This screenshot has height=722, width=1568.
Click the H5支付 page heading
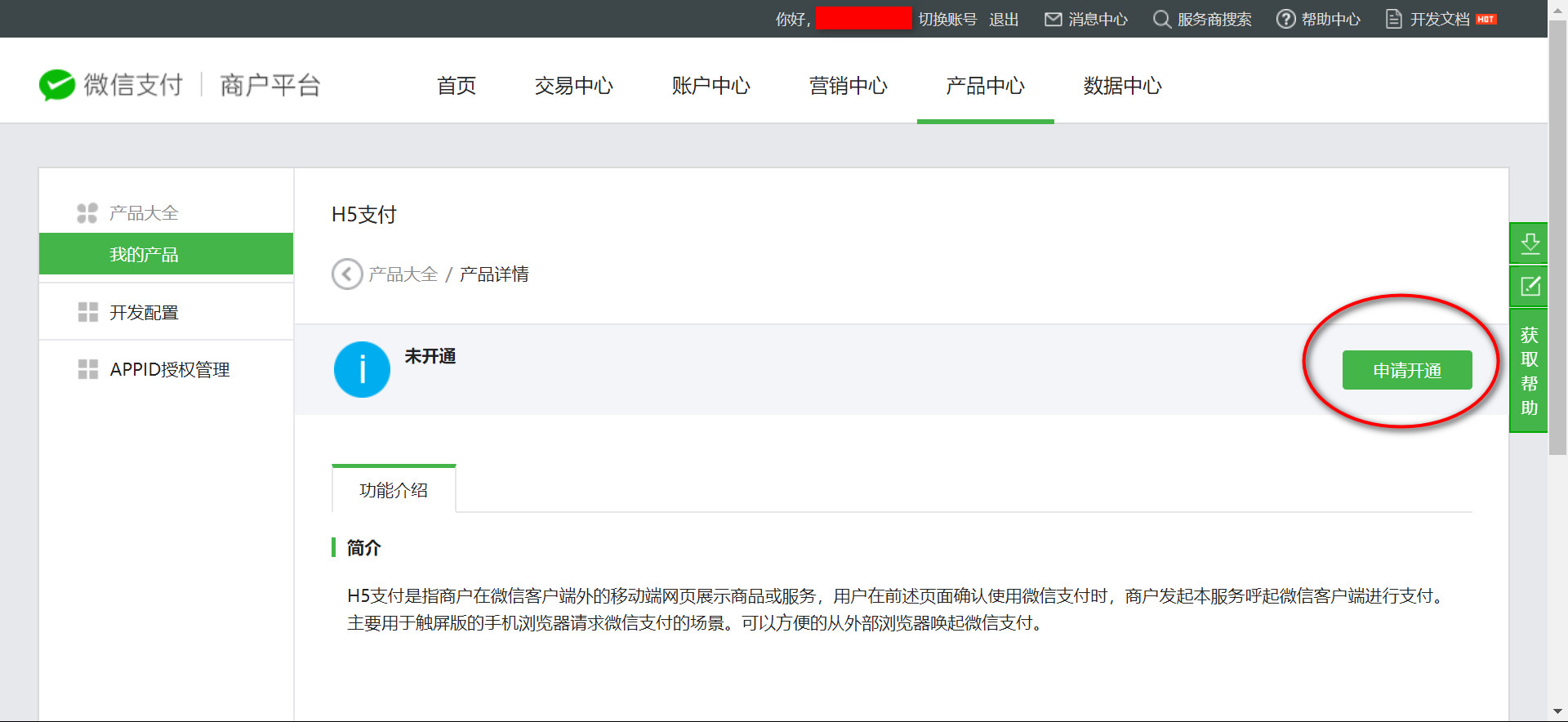pos(364,215)
